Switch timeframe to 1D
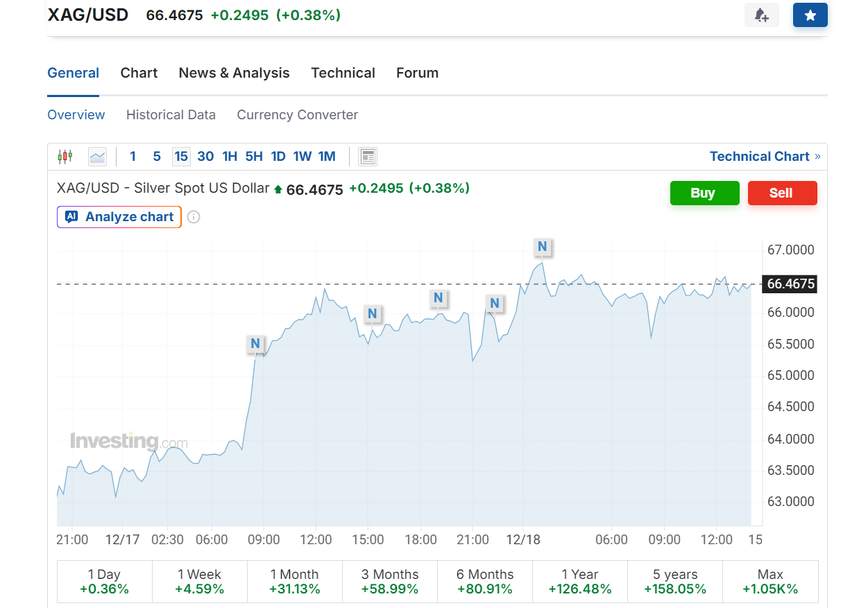850x608 pixels. (277, 156)
